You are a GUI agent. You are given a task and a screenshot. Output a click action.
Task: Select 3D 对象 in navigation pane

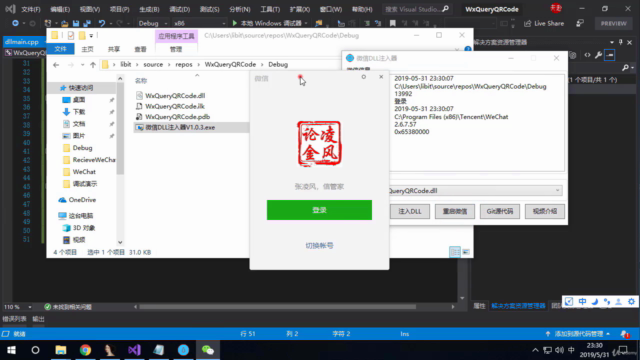point(84,228)
